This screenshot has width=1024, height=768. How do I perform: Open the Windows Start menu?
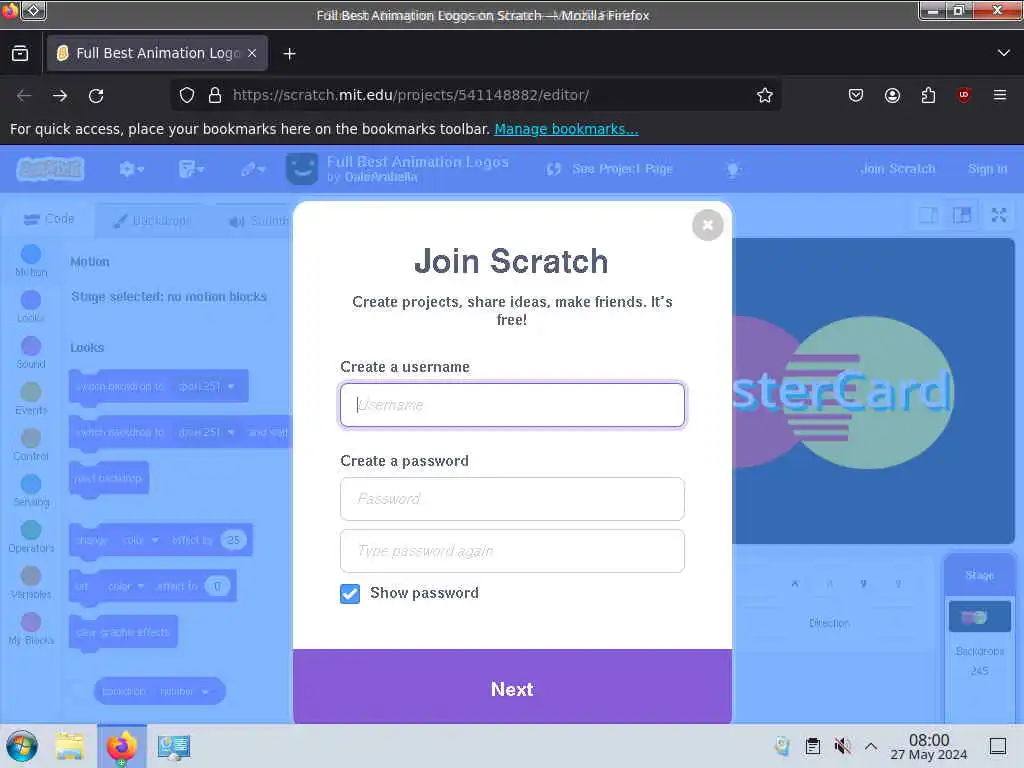pos(22,746)
